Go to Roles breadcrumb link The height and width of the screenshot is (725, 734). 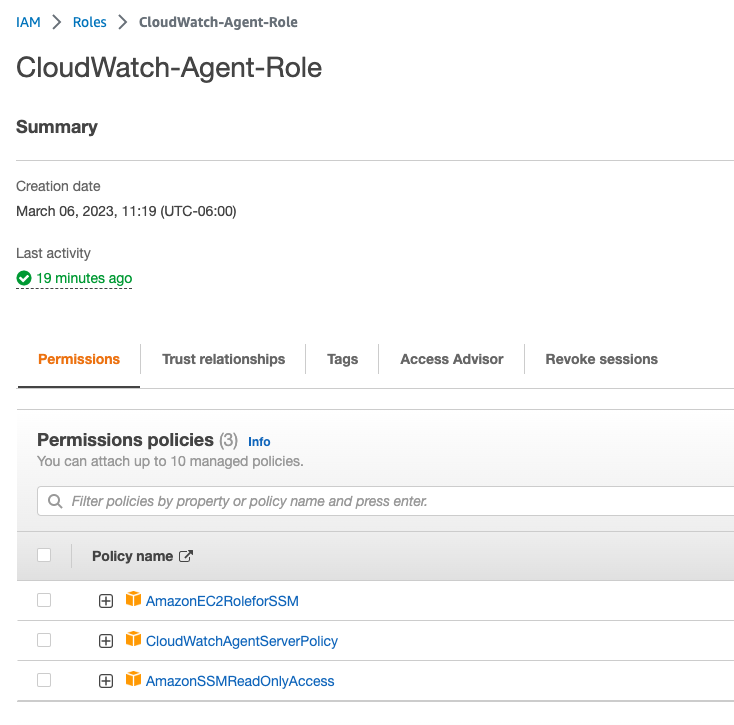(x=89, y=22)
